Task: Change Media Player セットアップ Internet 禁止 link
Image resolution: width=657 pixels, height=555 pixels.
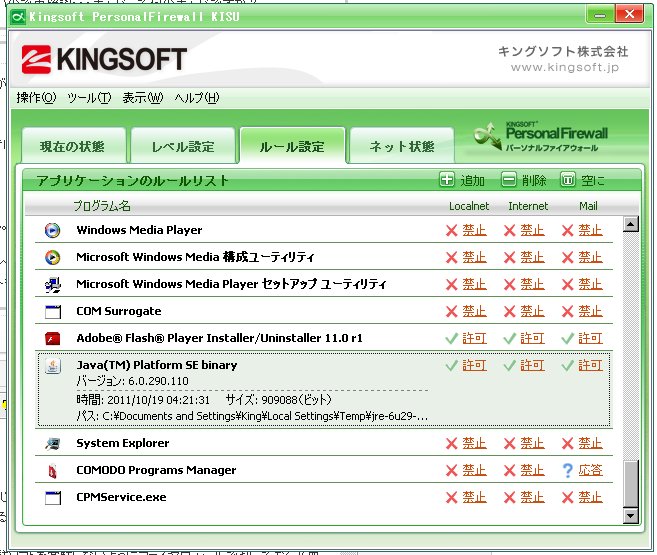Action: (532, 284)
